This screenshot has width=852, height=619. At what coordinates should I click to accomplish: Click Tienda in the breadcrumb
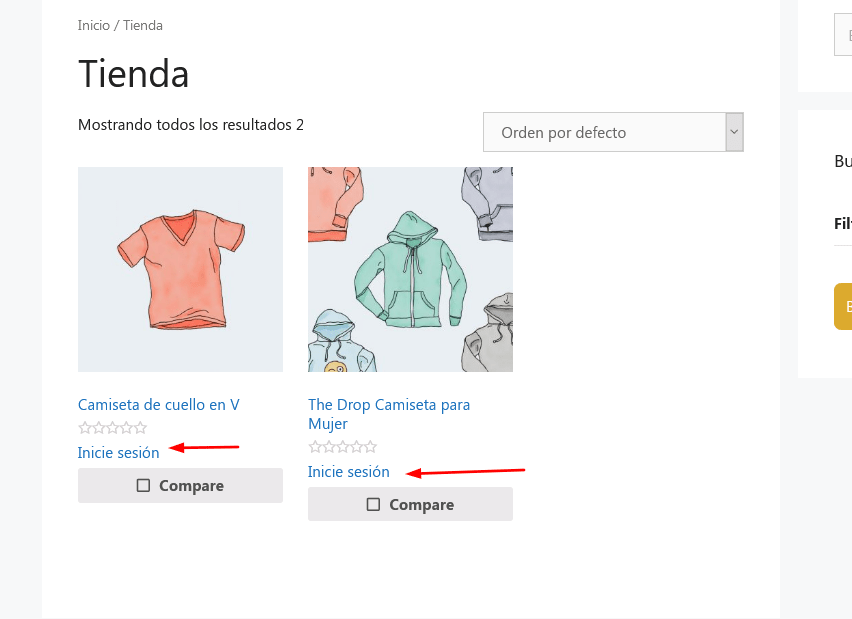[143, 26]
